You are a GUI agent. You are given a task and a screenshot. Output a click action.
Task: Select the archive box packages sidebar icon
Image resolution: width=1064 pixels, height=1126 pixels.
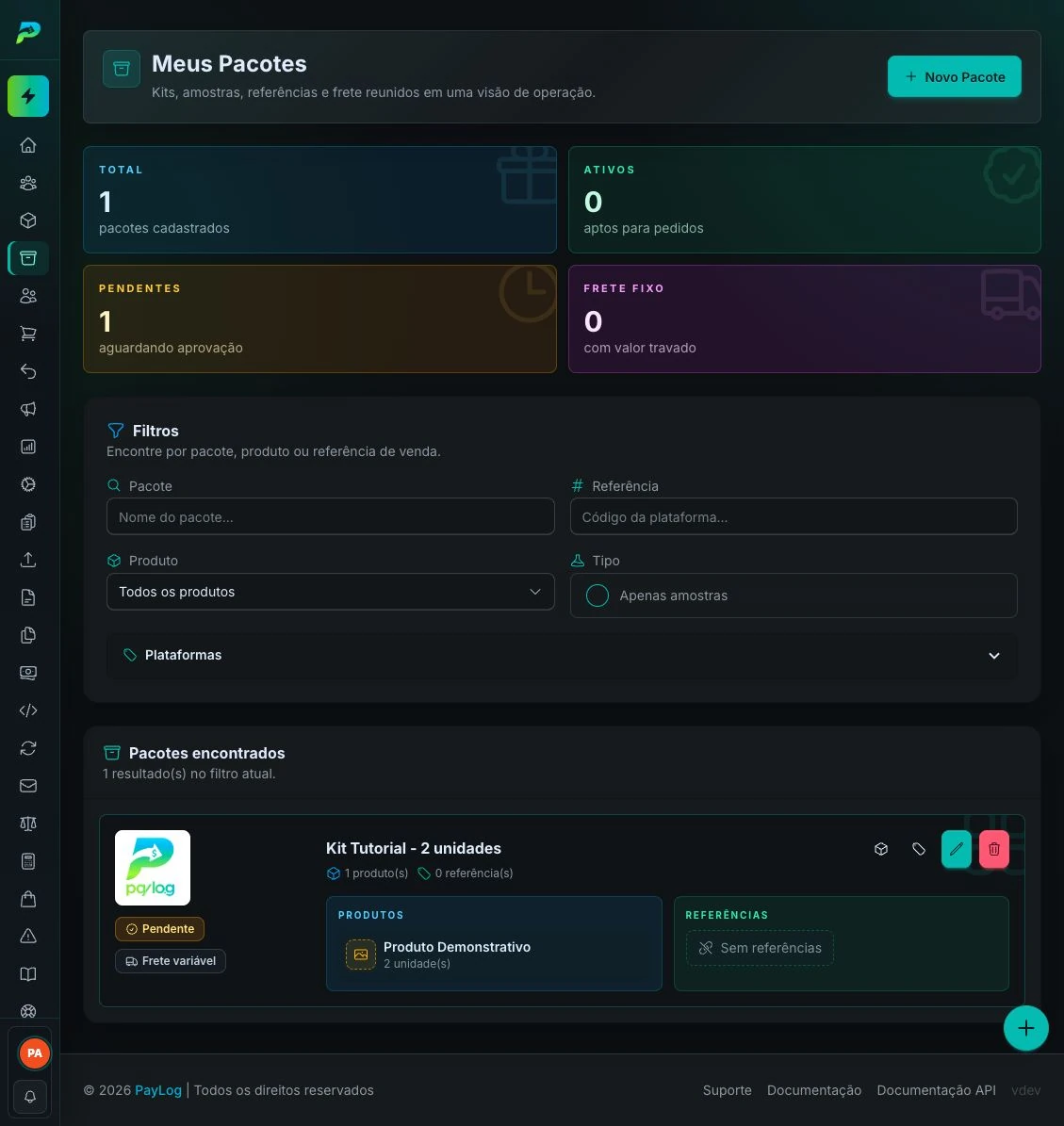(28, 258)
